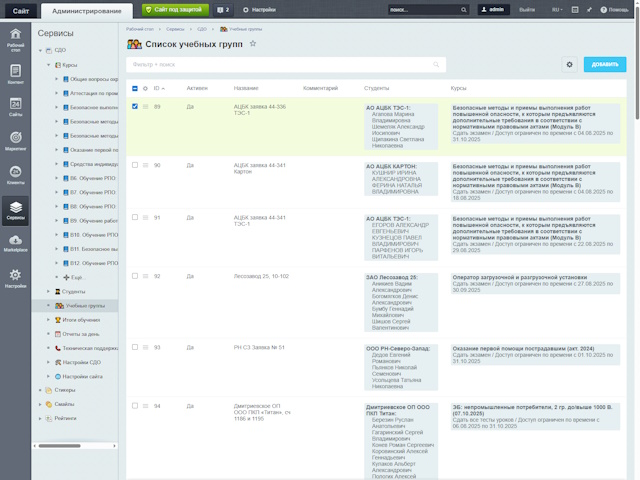640x480 pixels.
Task: Open row actions menu for group 93
Action: tap(145, 347)
